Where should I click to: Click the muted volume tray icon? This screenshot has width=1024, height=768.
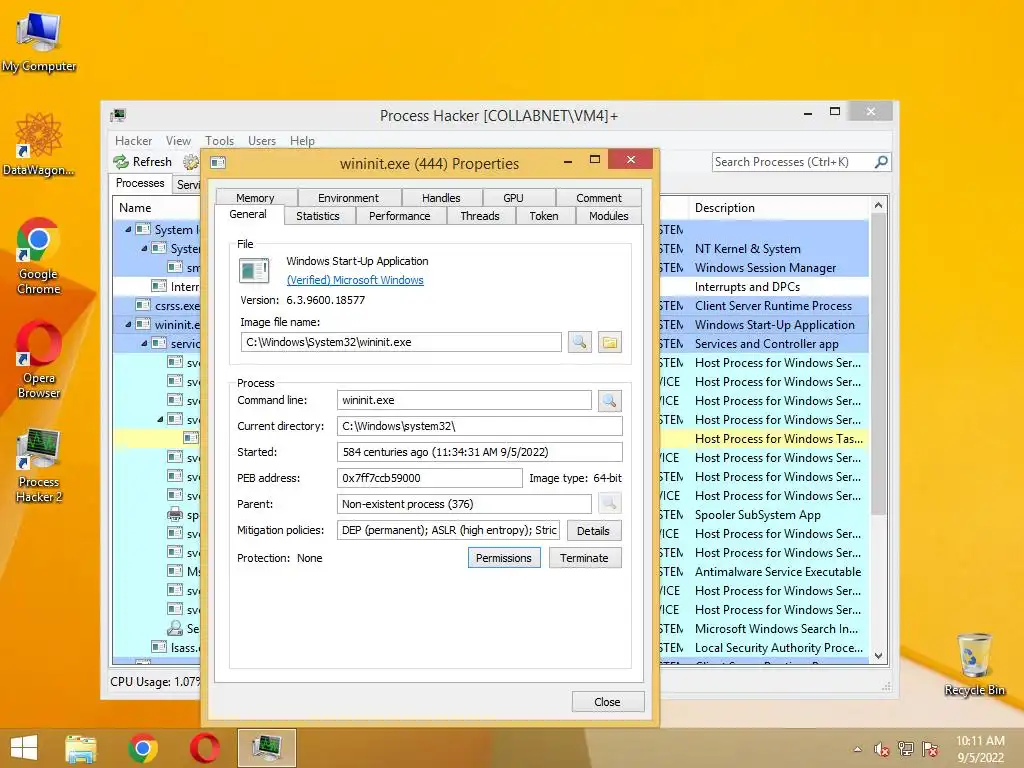(881, 749)
